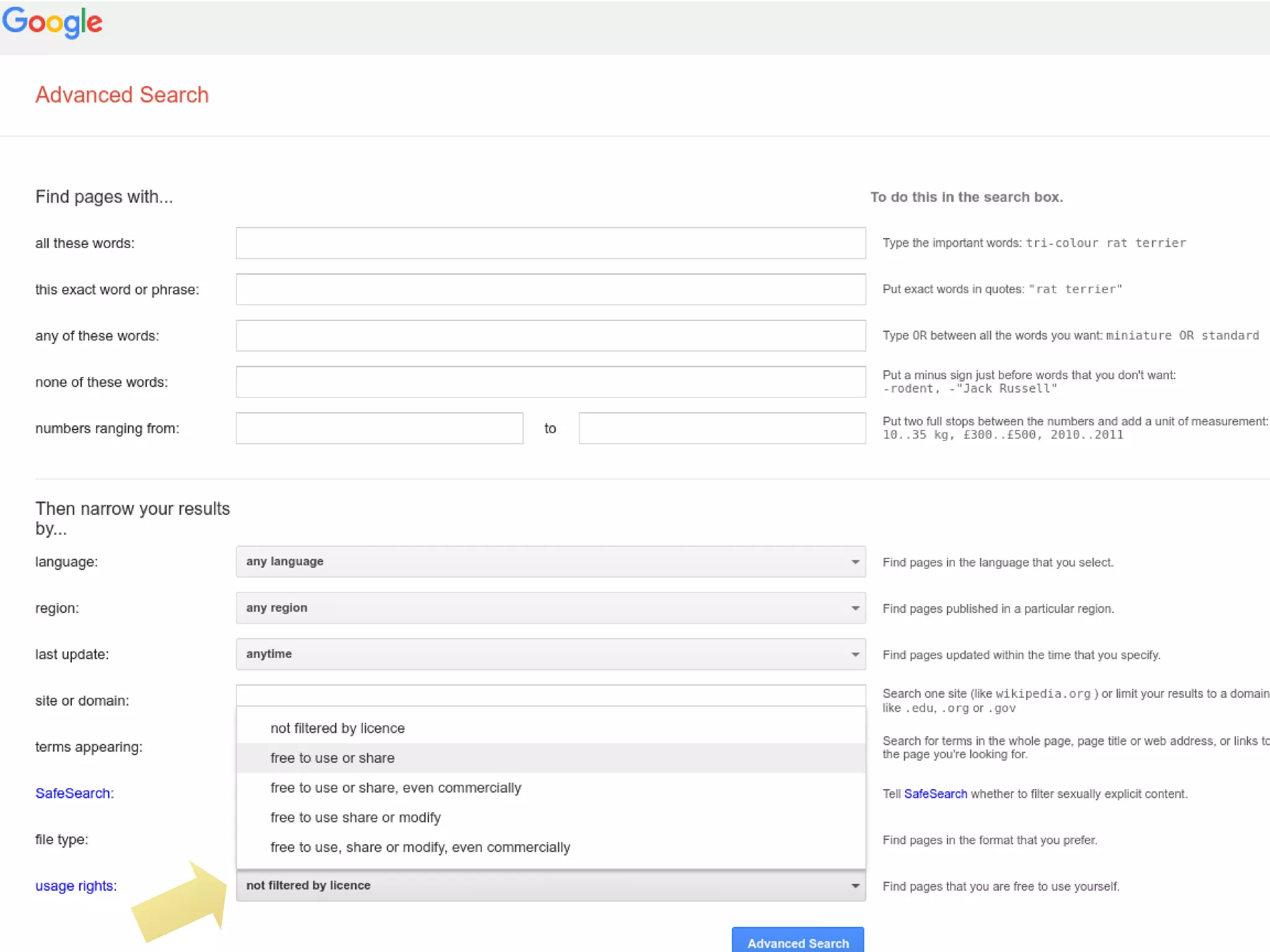Screen dimensions: 1270x952
Task: Choose 'free to use, share or modify, even commercially'
Action: (420, 847)
